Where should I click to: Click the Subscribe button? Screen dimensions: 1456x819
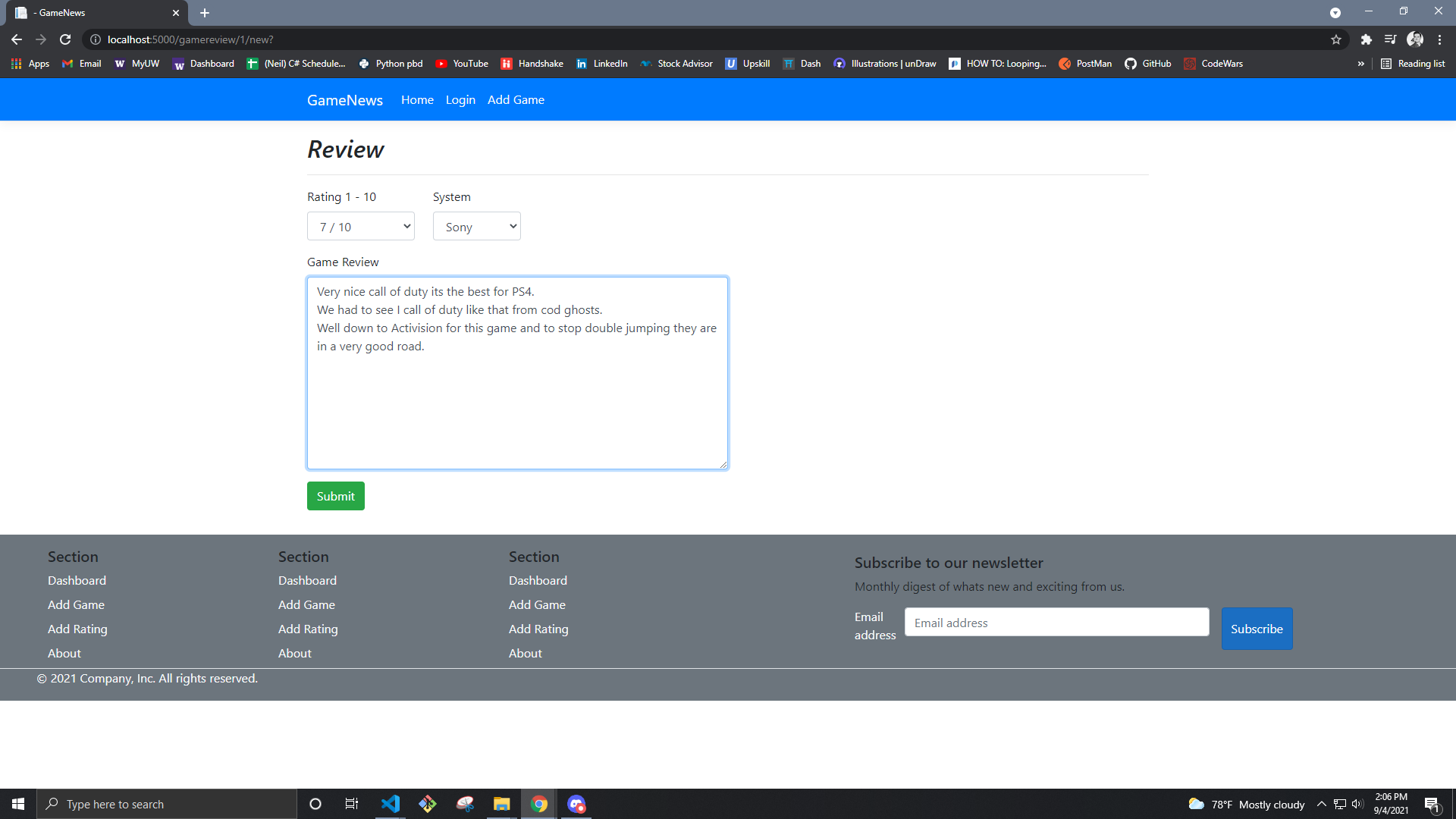coord(1257,628)
